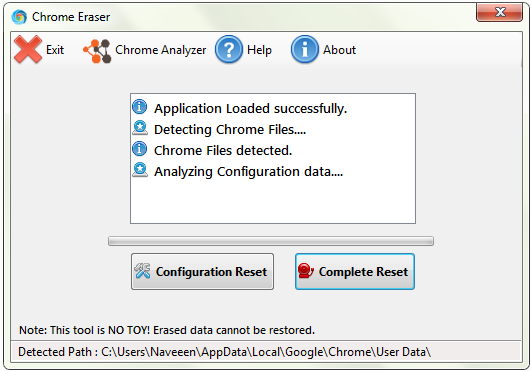Click the Chrome Eraser title bar logo
The height and width of the screenshot is (371, 531).
[x=19, y=17]
